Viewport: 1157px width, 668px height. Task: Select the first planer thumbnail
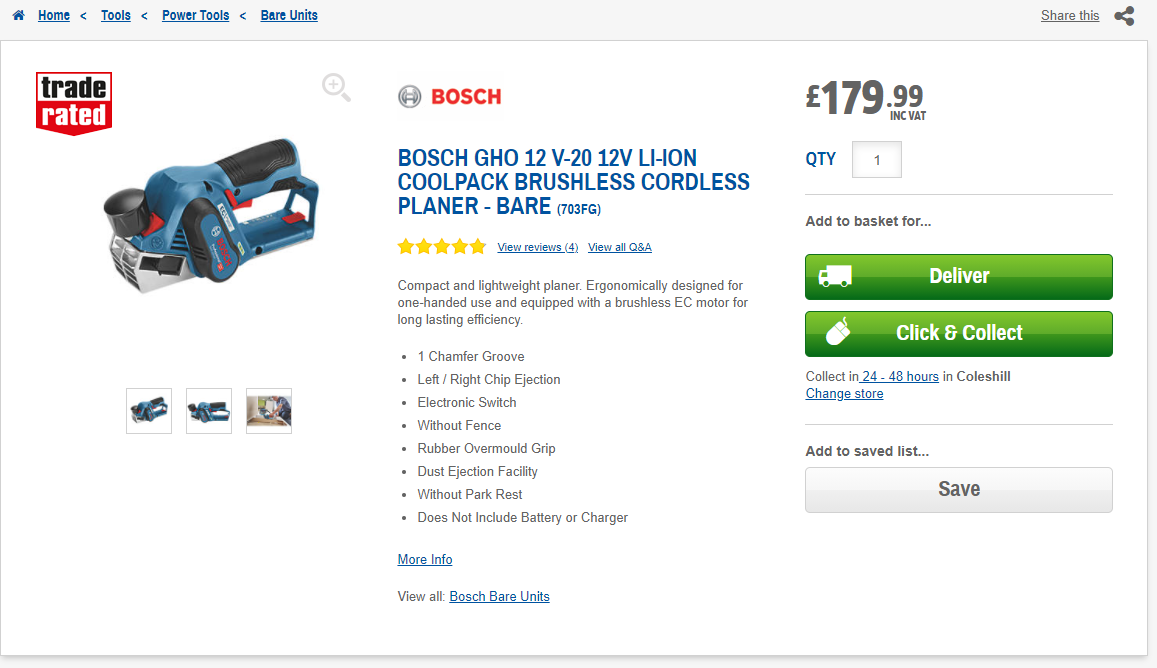coord(149,411)
